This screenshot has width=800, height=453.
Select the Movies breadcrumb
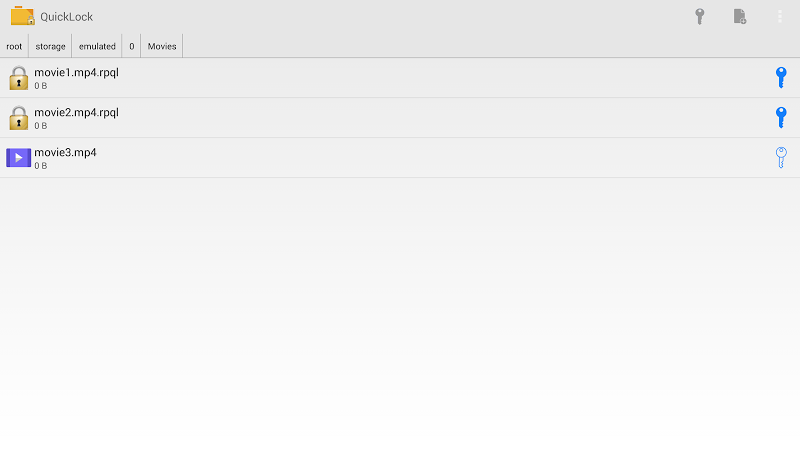(162, 46)
